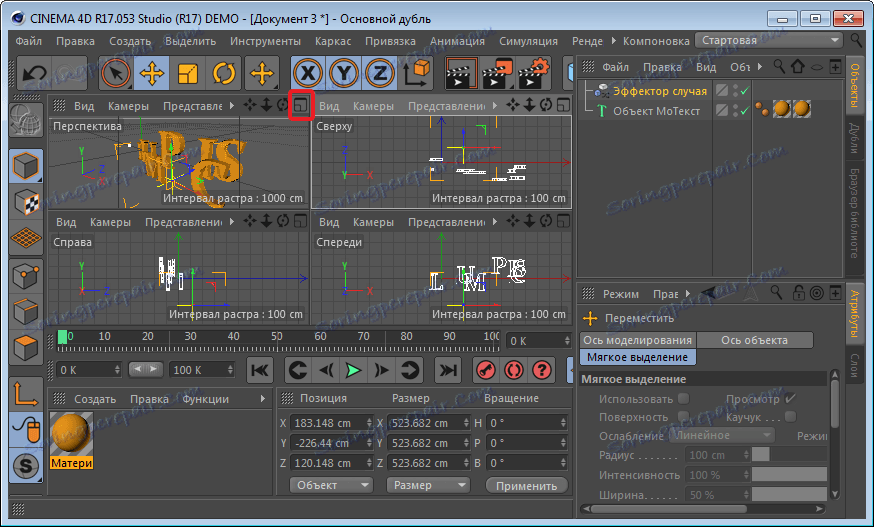The width and height of the screenshot is (874, 527).
Task: Go to start of animation
Action: (x=260, y=370)
